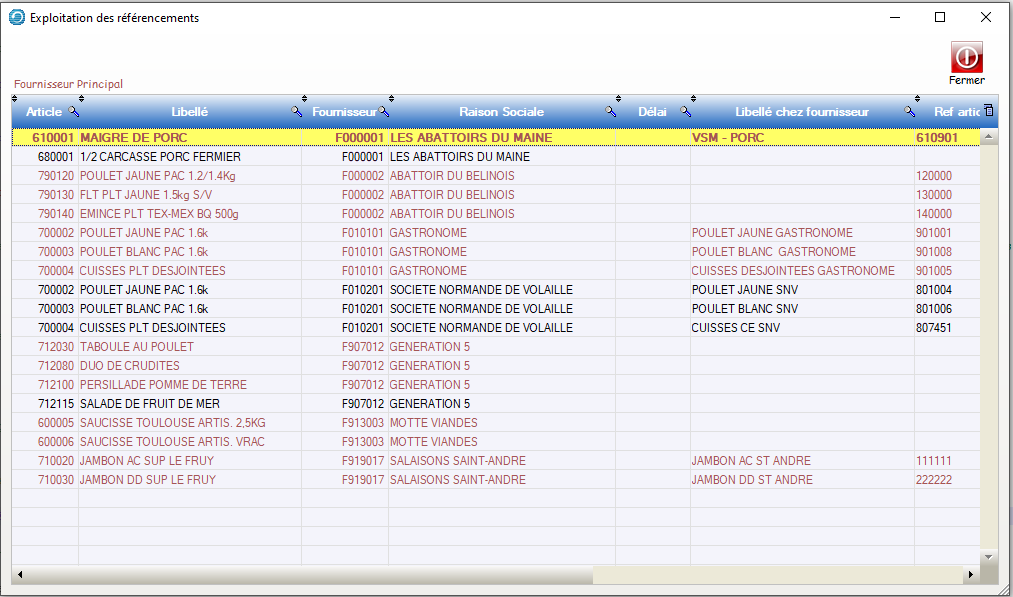Sort by Libellé chez fournisseur header
1013x597 pixels.
point(801,112)
